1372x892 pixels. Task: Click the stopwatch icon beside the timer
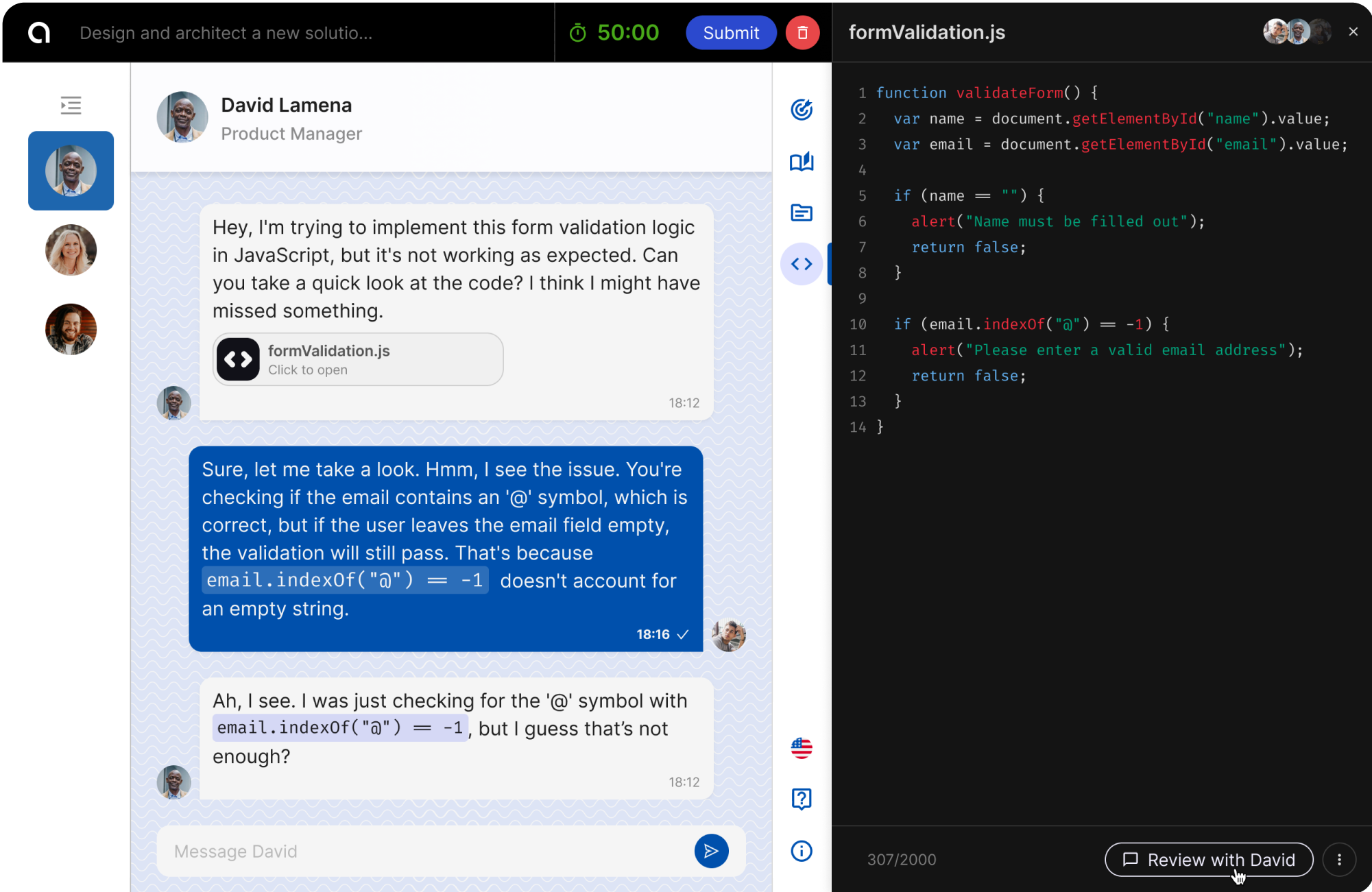(x=578, y=33)
